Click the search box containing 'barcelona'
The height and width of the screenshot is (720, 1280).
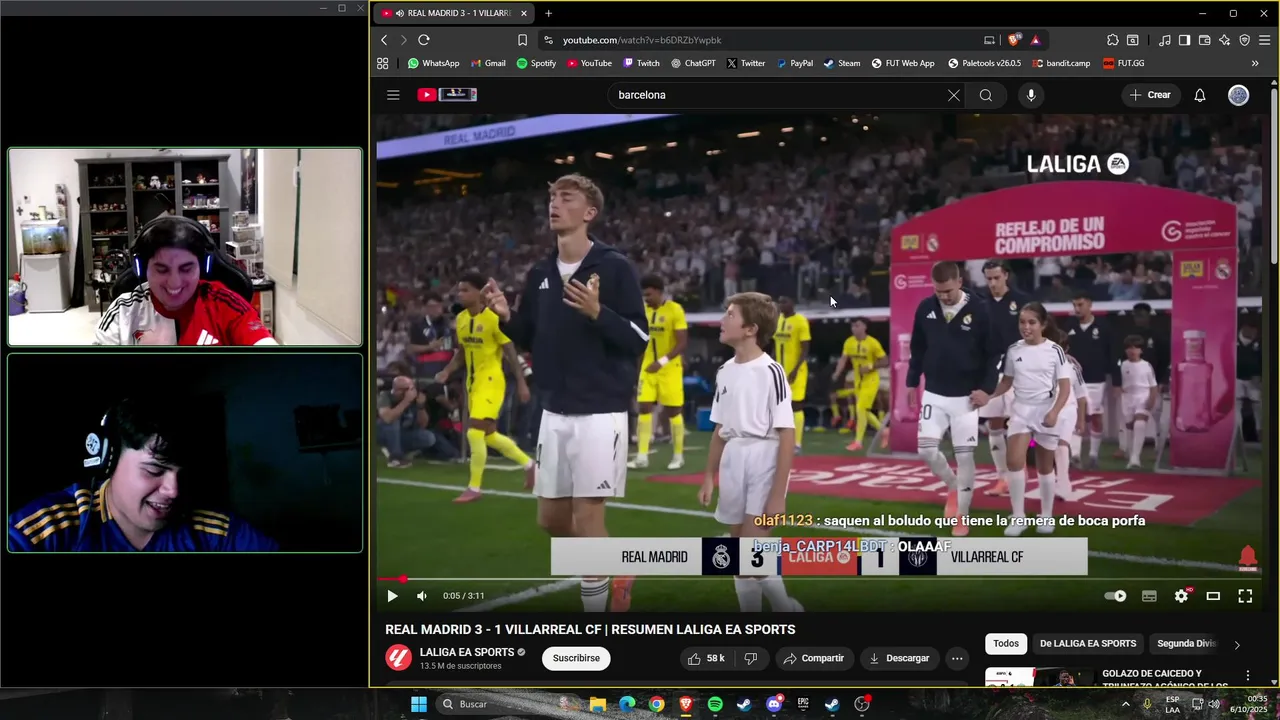click(775, 95)
